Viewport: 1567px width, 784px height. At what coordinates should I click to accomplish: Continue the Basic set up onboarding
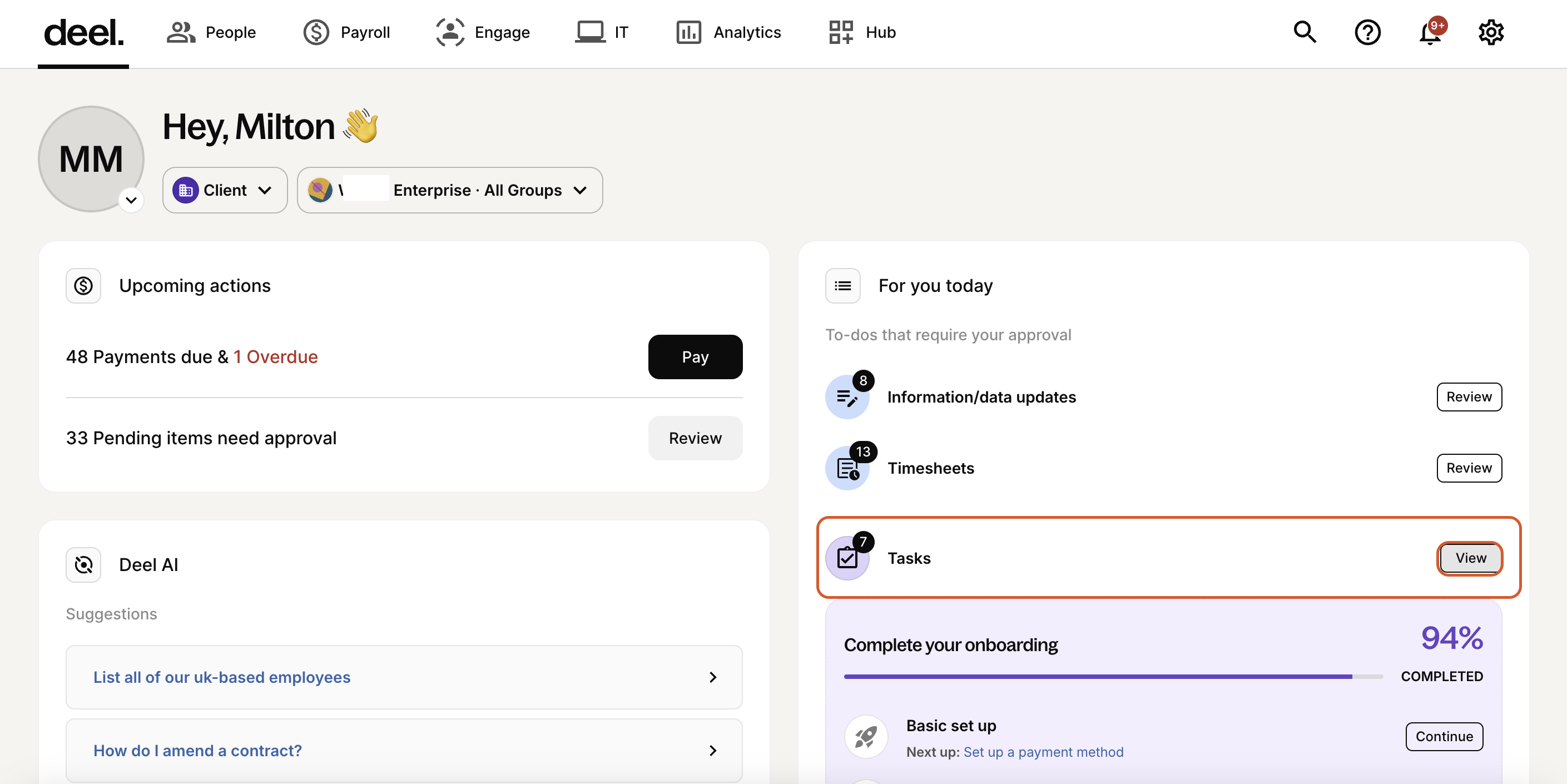[1444, 737]
